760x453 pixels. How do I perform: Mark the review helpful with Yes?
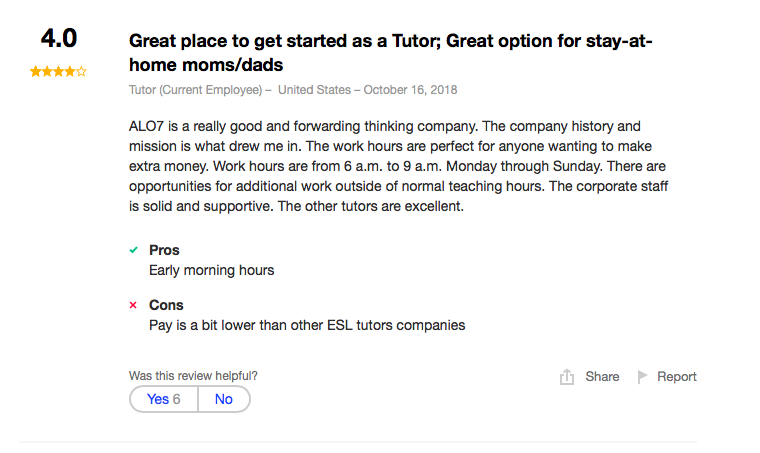(163, 399)
